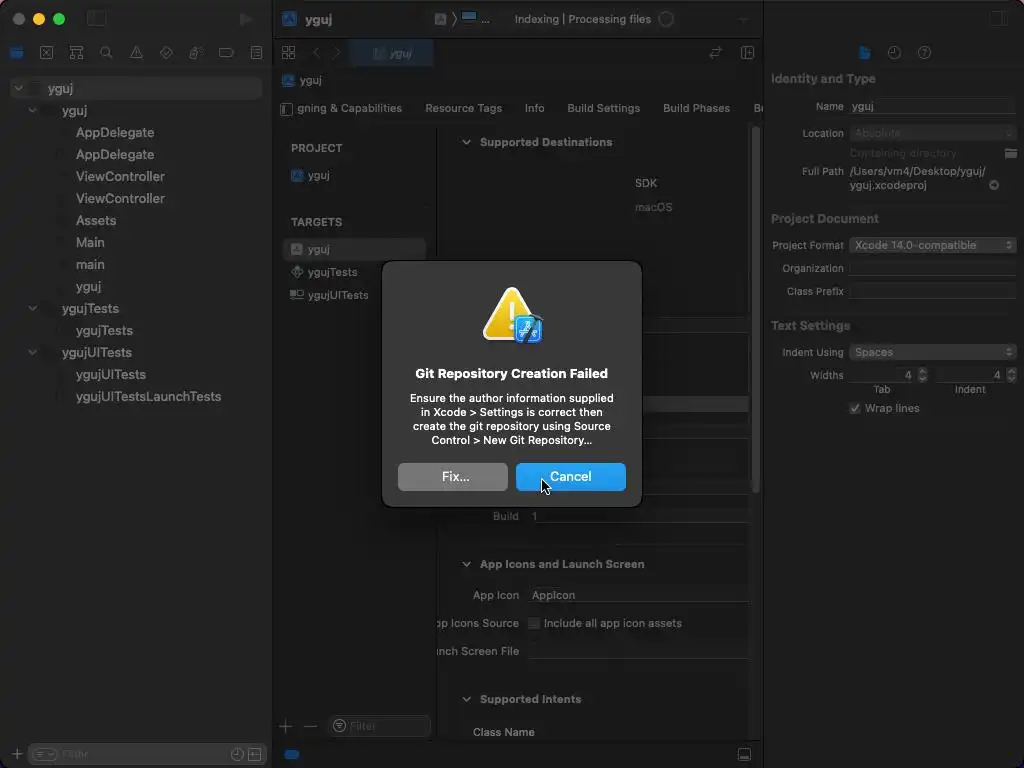Image resolution: width=1024 pixels, height=768 pixels.
Task: Click the add editor split icon
Action: [x=747, y=53]
